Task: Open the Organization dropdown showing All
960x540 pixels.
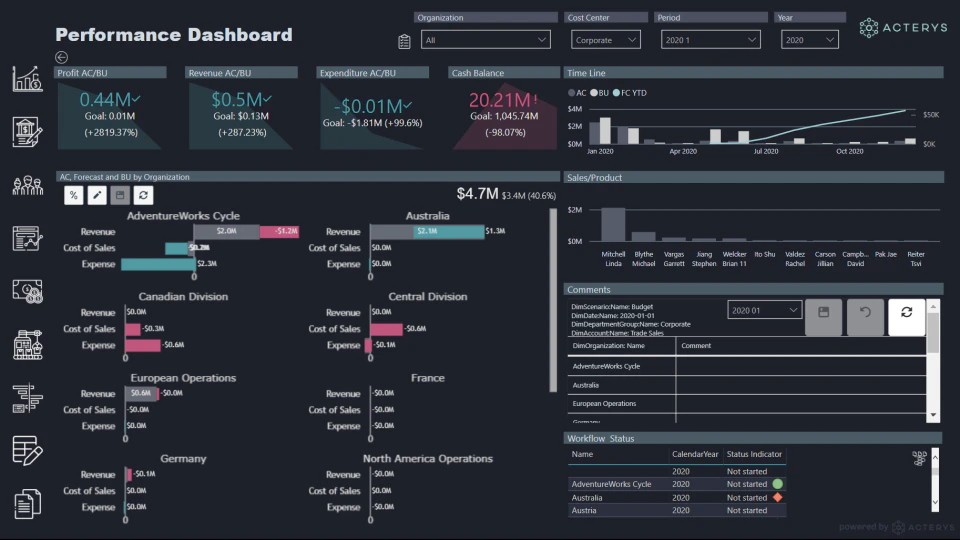Action: [x=486, y=40]
